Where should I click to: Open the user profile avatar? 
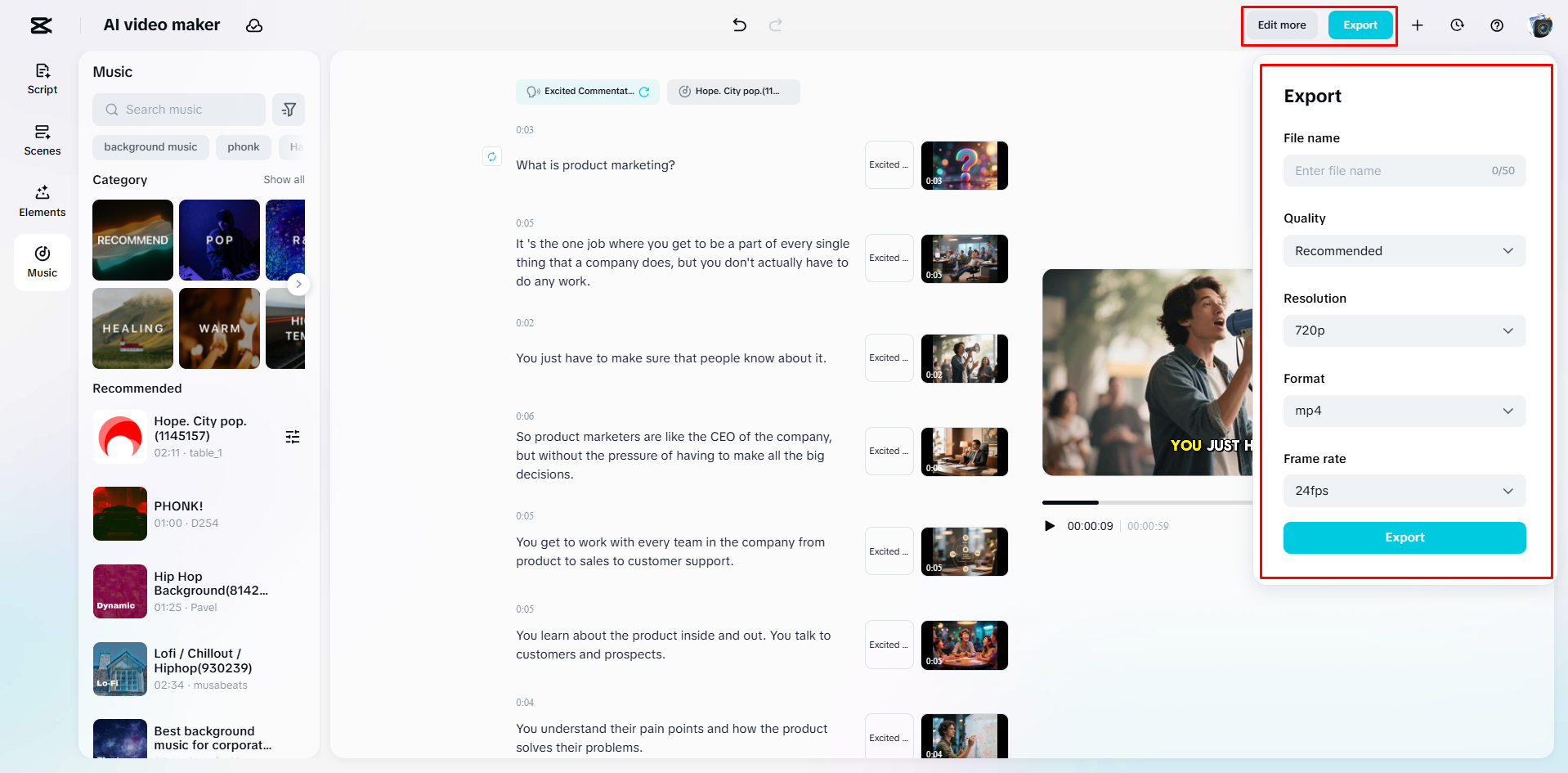1540,25
